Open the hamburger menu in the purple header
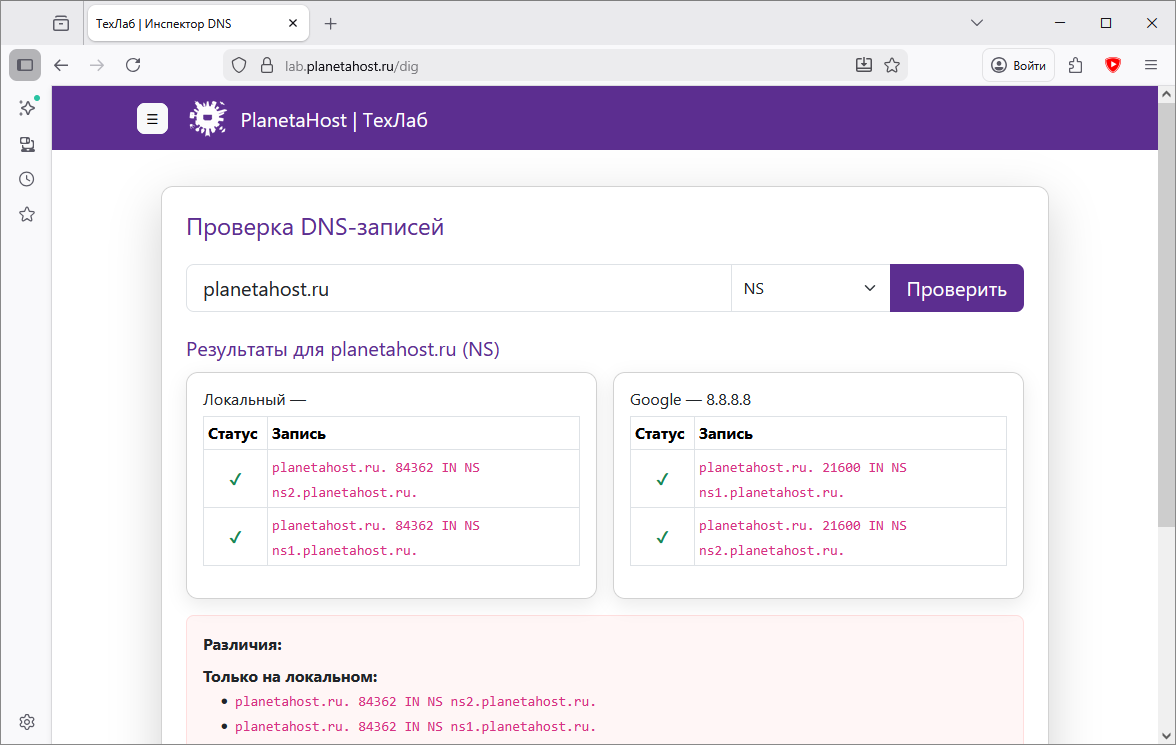The width and height of the screenshot is (1176, 745). [x=152, y=119]
